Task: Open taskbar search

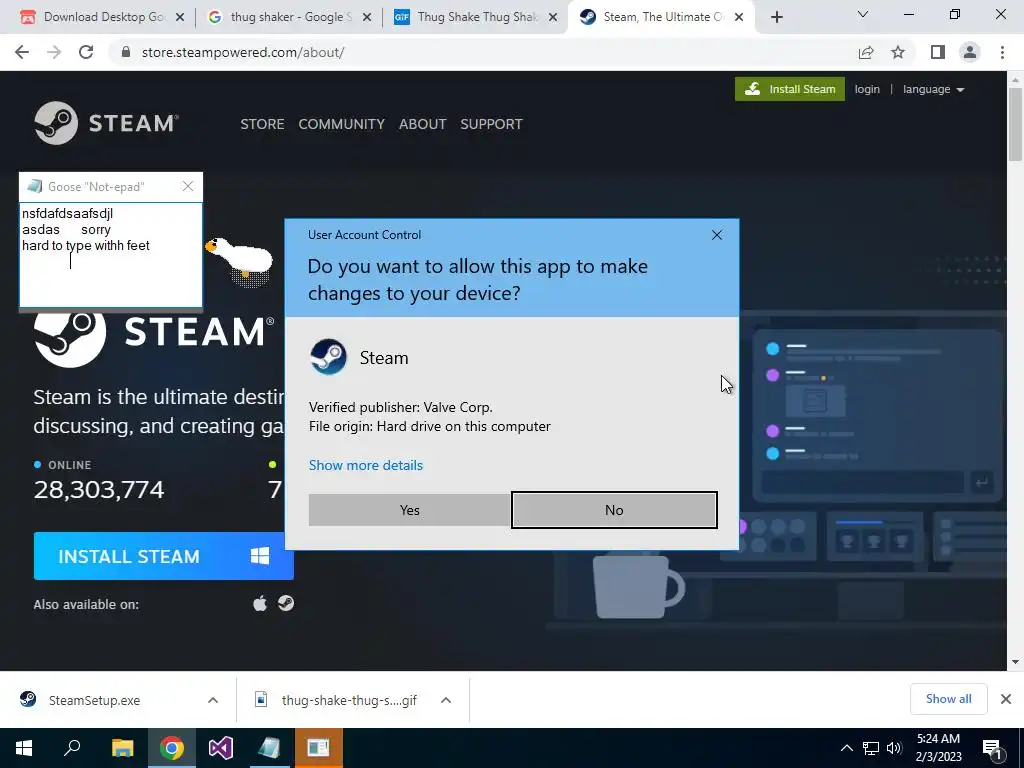Action: (72, 748)
